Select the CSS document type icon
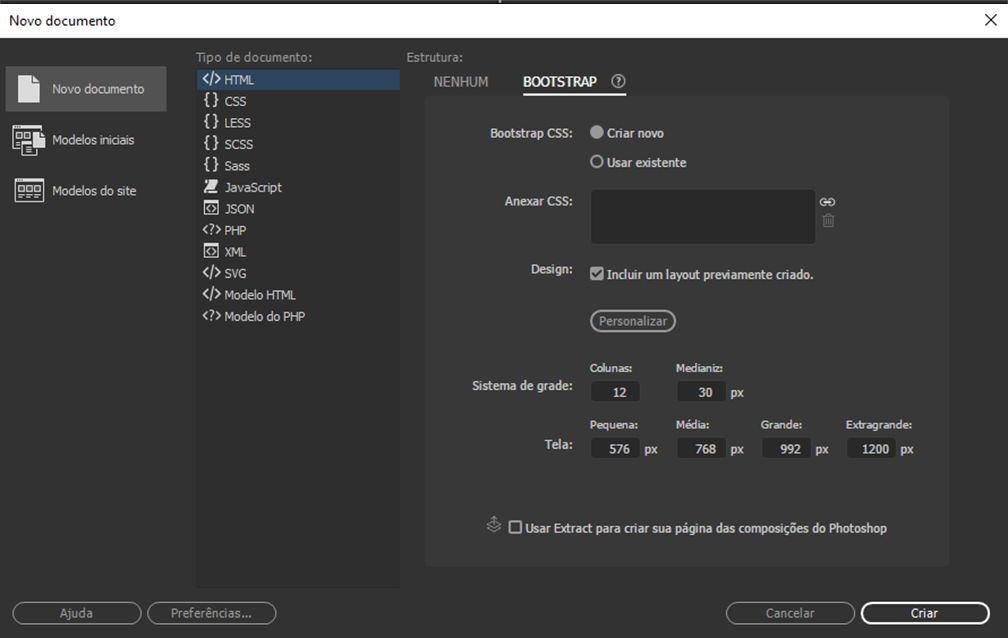The height and width of the screenshot is (638, 1008). (211, 100)
